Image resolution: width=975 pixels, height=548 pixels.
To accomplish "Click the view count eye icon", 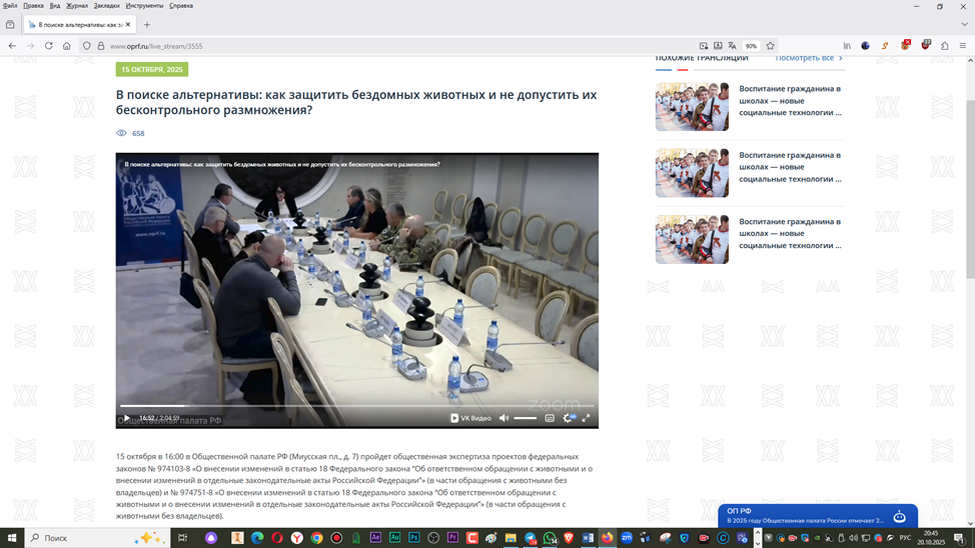I will (121, 133).
